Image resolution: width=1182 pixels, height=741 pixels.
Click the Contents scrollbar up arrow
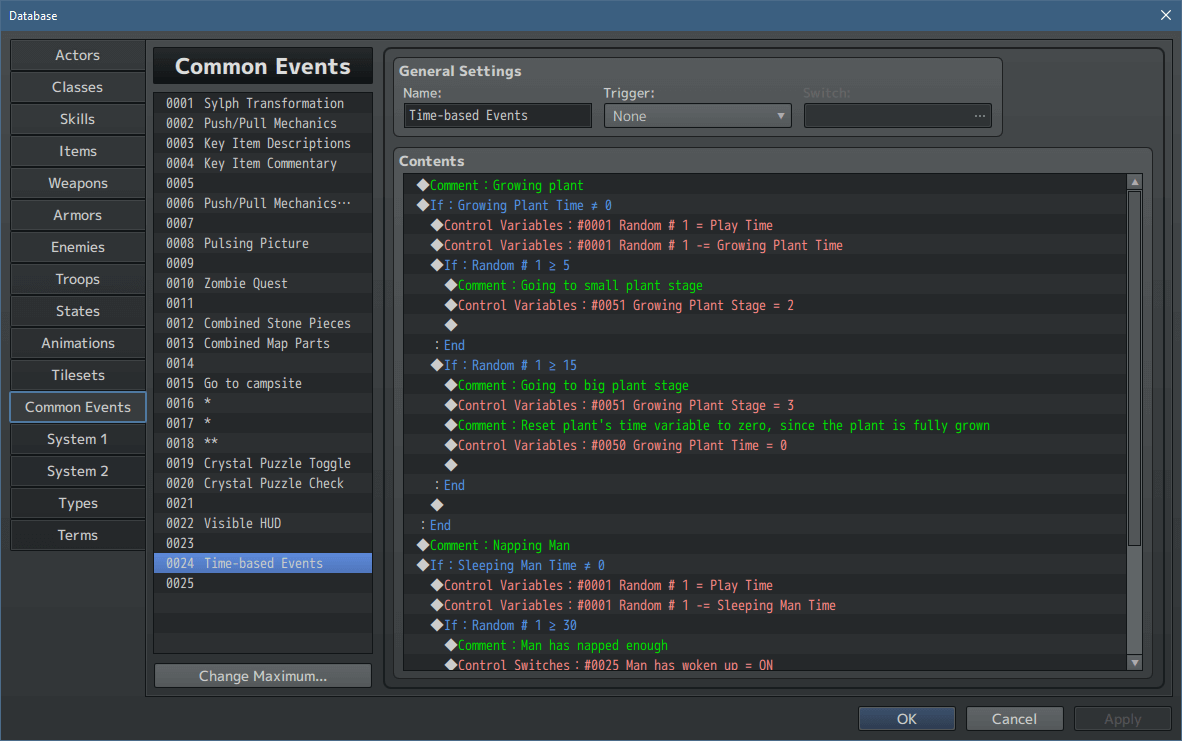(x=1135, y=182)
